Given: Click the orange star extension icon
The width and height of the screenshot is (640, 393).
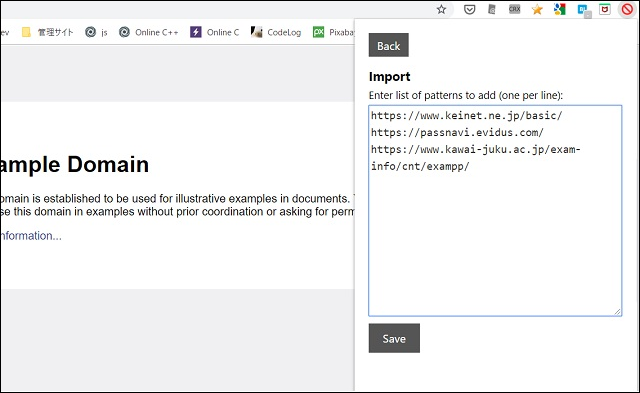Looking at the screenshot, I should 537,9.
